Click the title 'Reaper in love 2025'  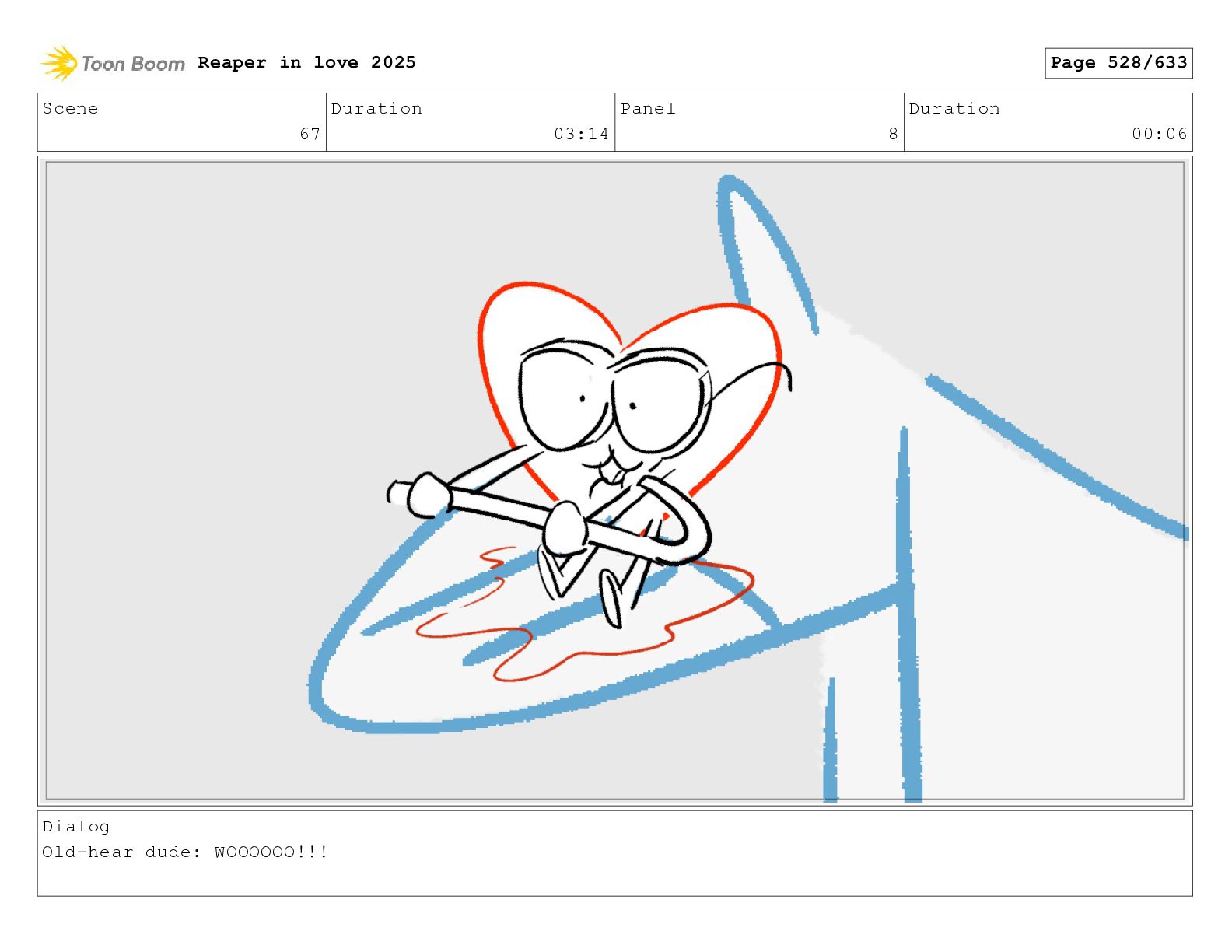click(x=306, y=62)
